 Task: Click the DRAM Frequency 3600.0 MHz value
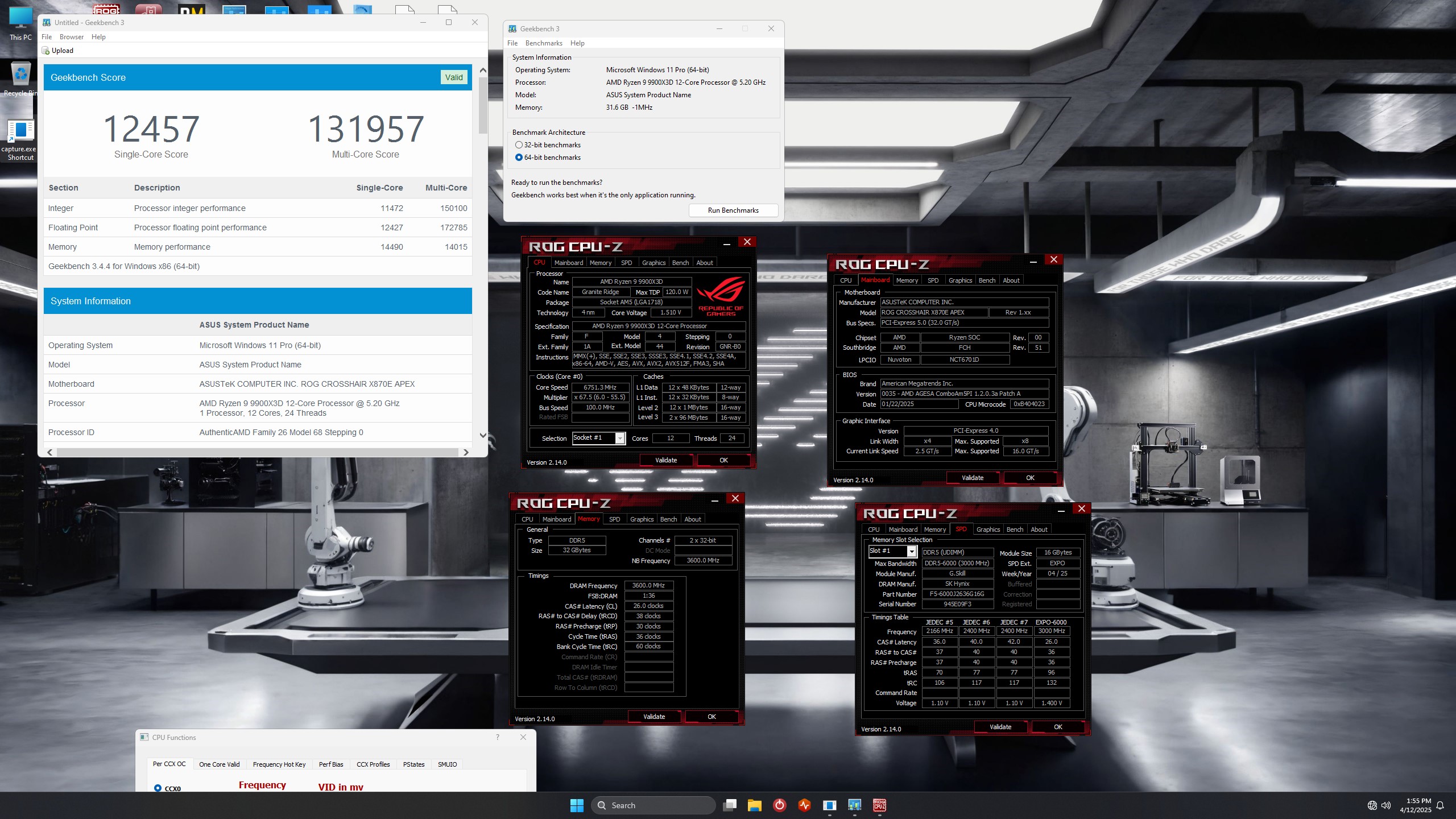tap(648, 585)
